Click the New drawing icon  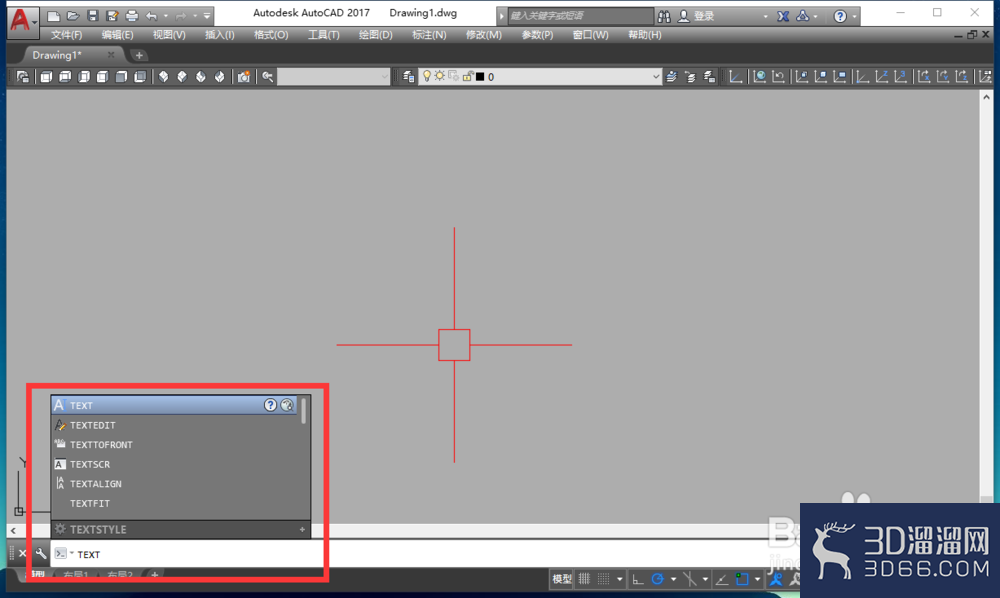54,16
